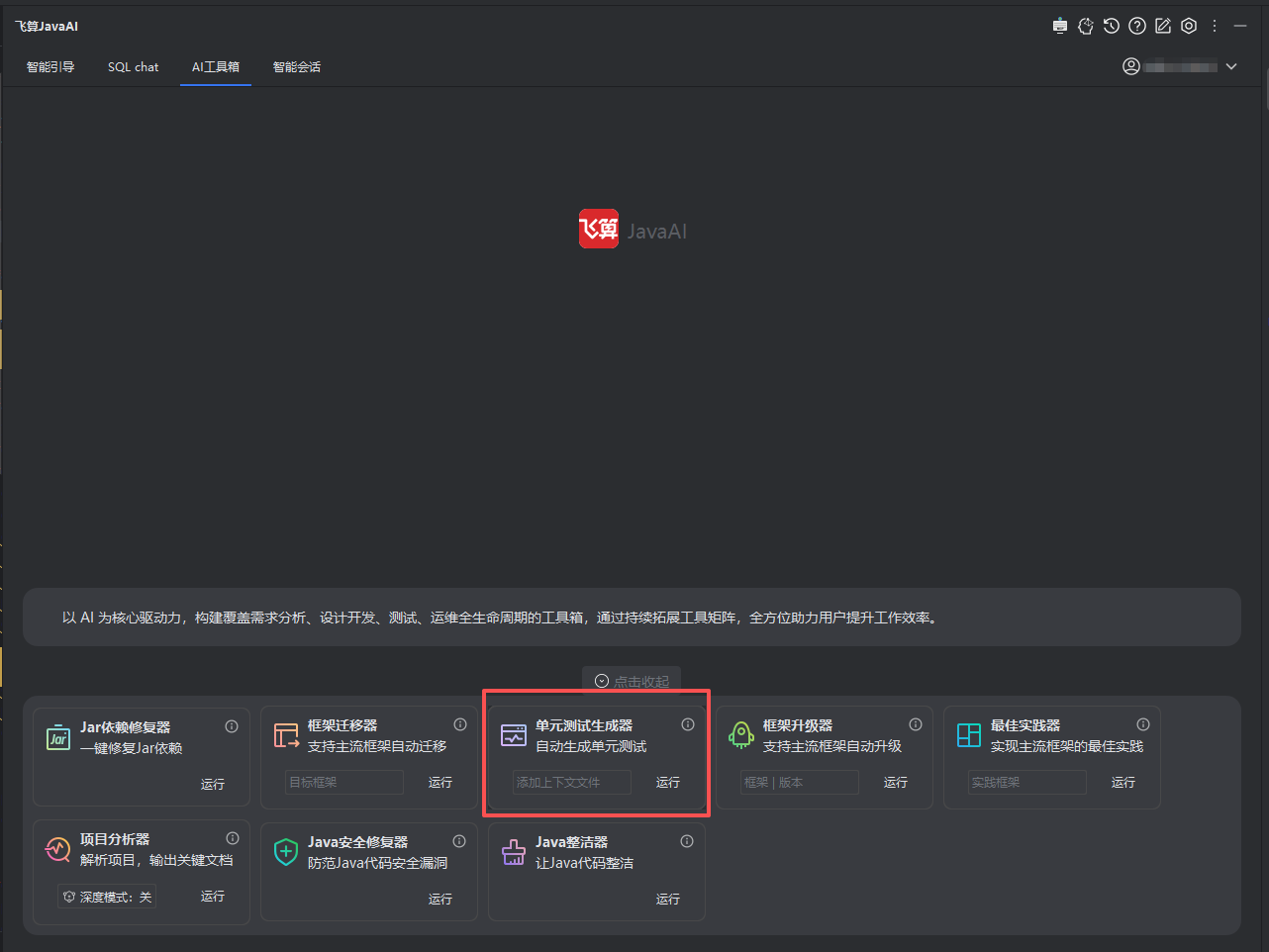Show info for 框架升级器

[x=916, y=724]
